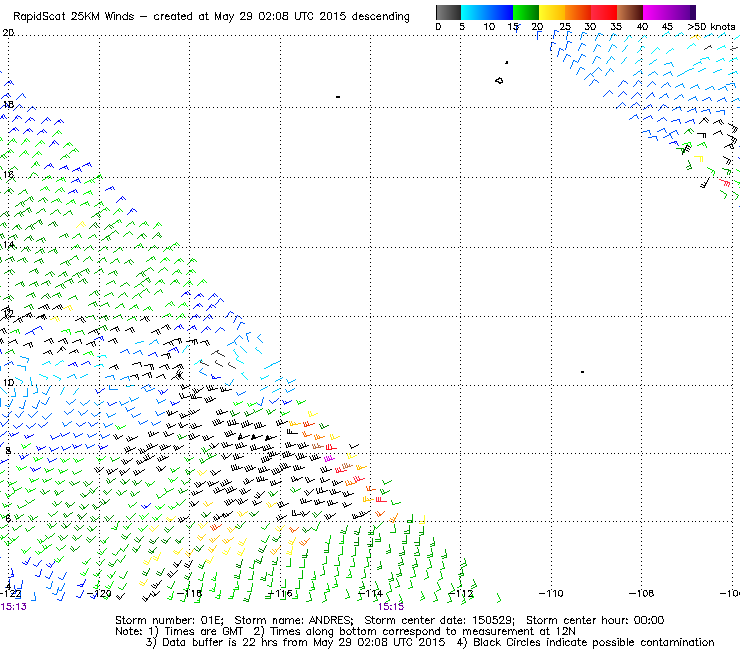740x650 pixels.
Task: Click the '20' latitude axis label
Action: click(x=8, y=33)
